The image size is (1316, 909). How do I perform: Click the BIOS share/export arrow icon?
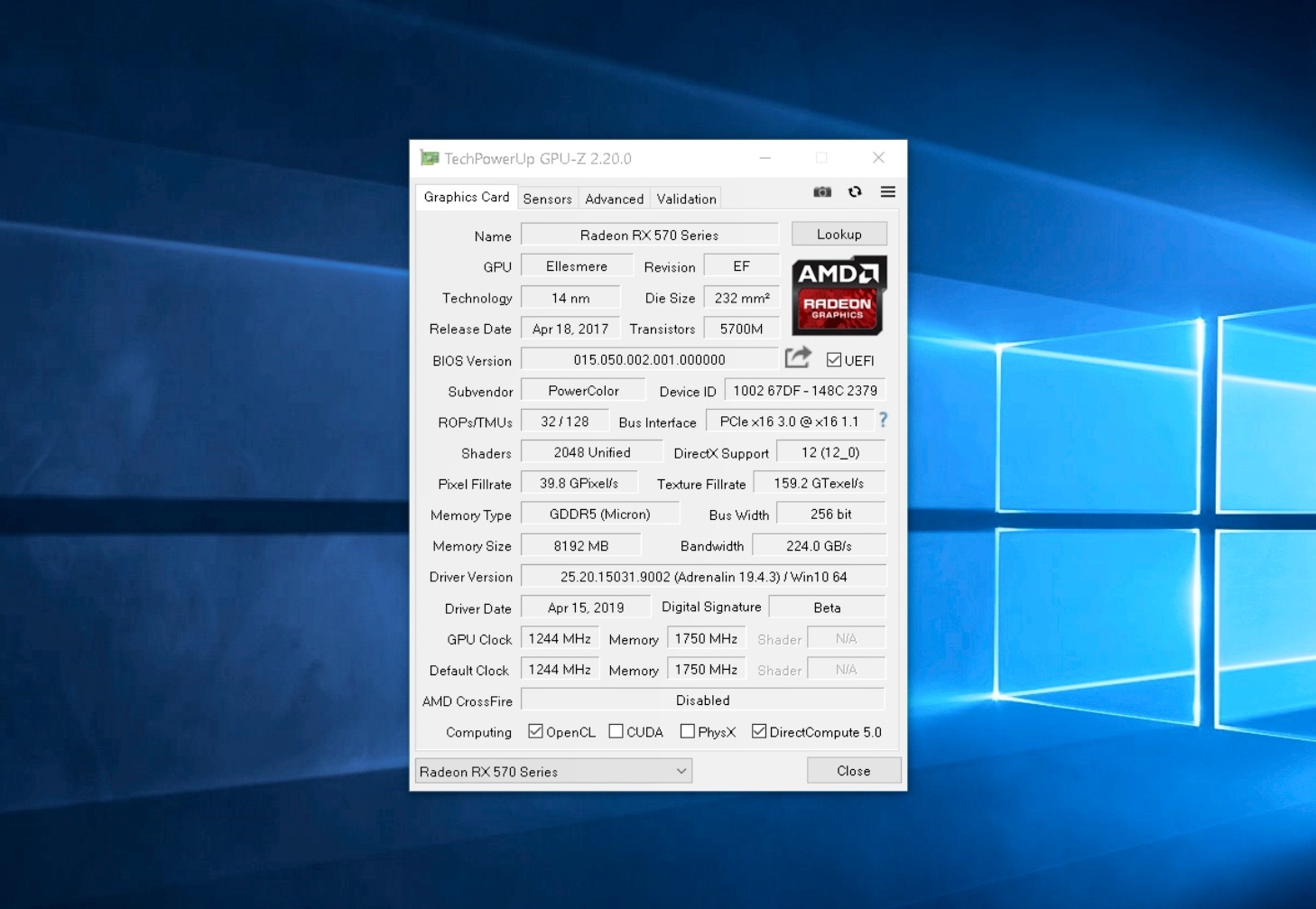798,357
